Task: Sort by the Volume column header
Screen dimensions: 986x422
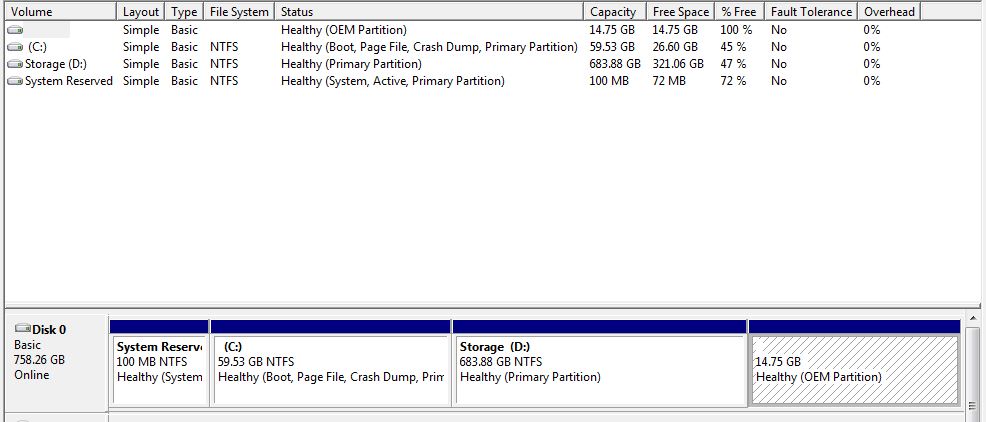Action: point(61,11)
